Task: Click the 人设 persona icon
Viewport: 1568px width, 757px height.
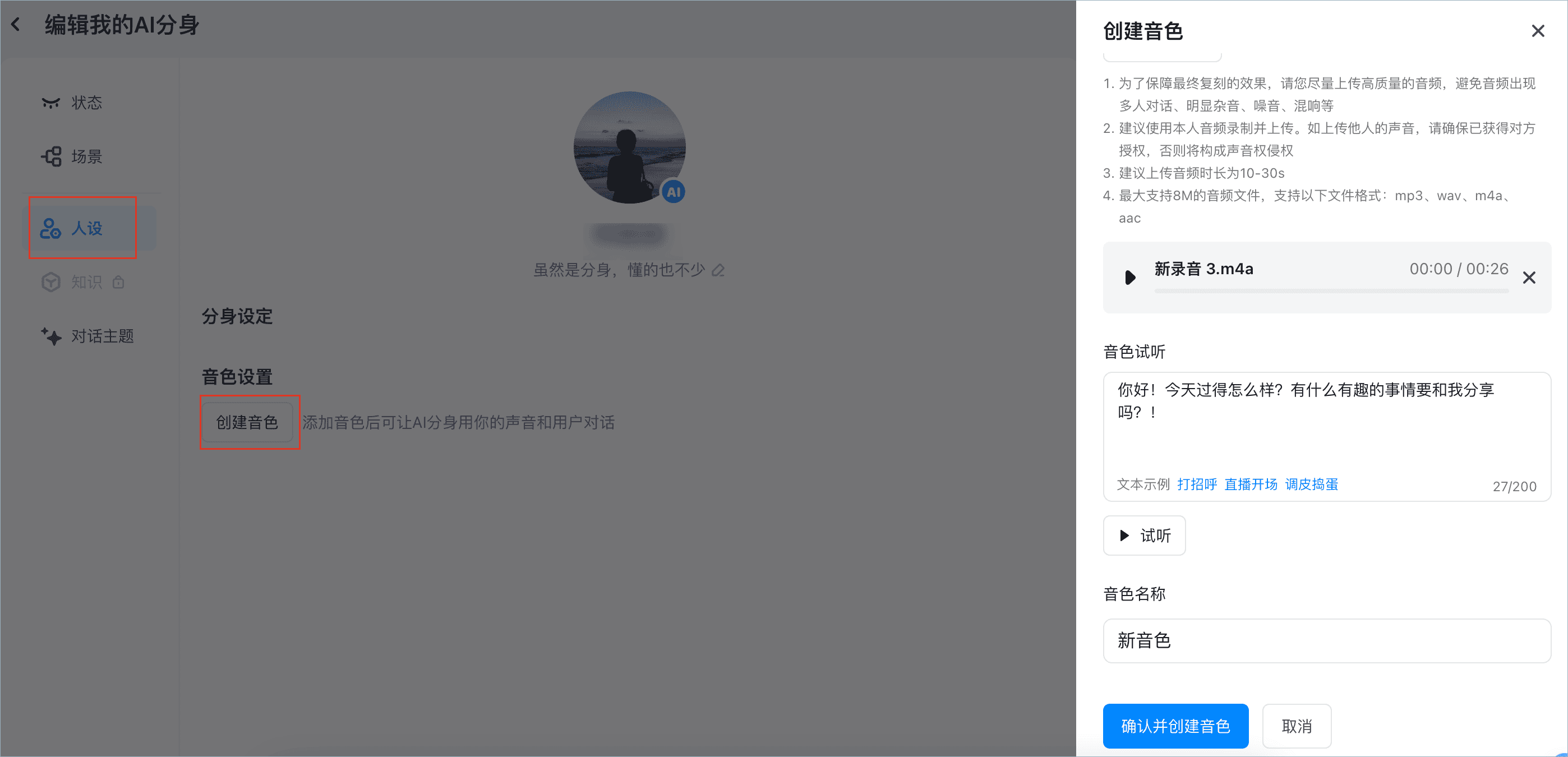Action: (x=50, y=228)
